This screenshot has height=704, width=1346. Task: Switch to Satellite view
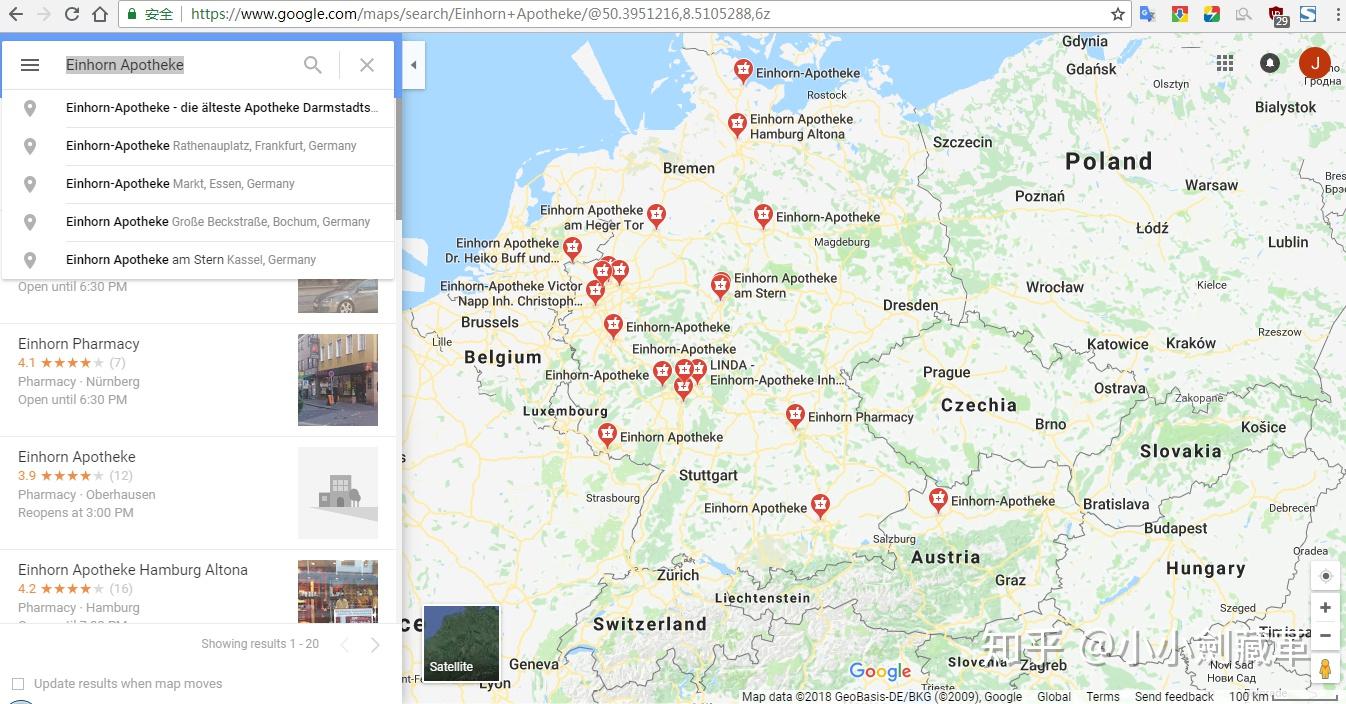(x=461, y=643)
